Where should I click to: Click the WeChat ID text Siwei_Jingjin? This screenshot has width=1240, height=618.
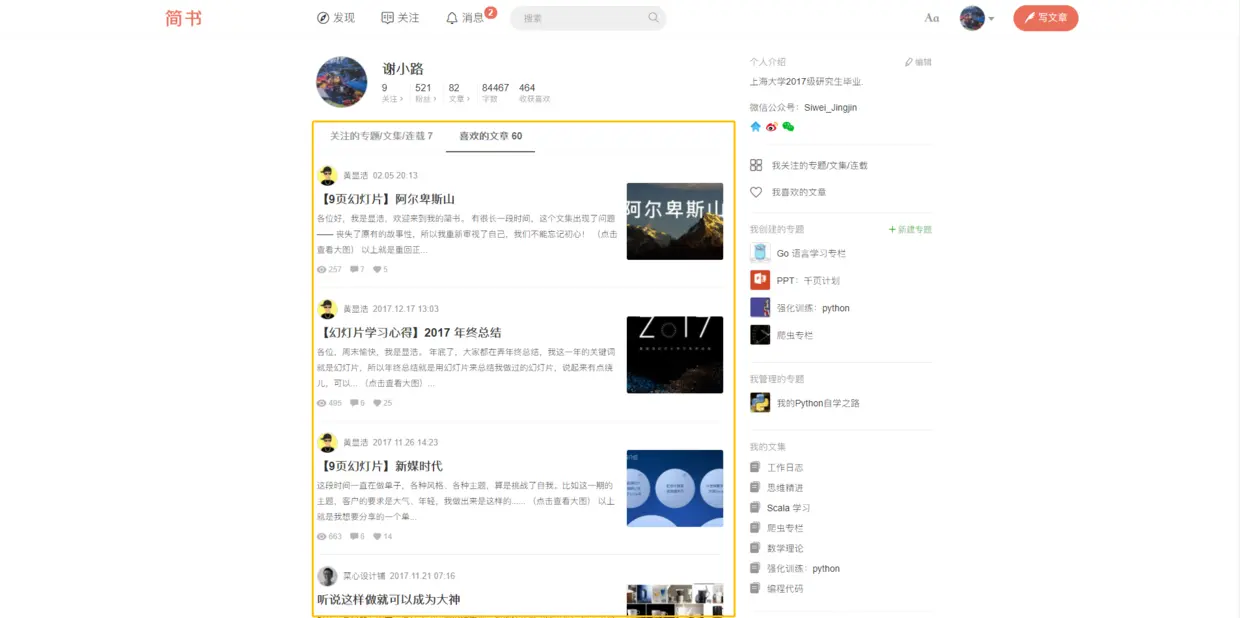click(831, 107)
